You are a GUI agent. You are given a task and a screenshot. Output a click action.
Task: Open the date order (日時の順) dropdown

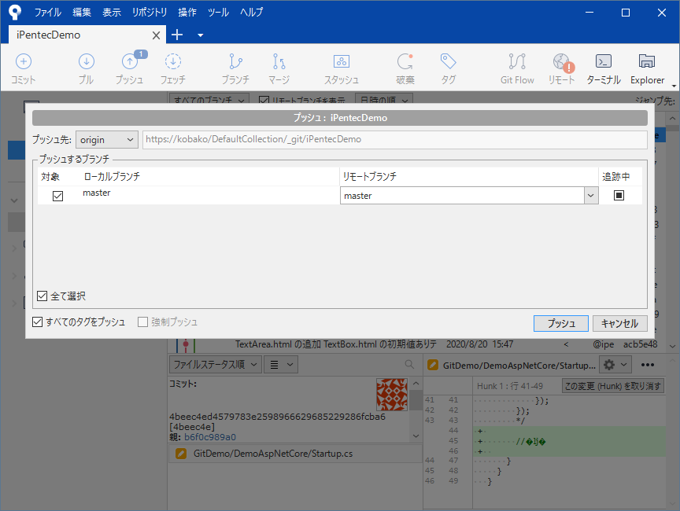pos(384,100)
